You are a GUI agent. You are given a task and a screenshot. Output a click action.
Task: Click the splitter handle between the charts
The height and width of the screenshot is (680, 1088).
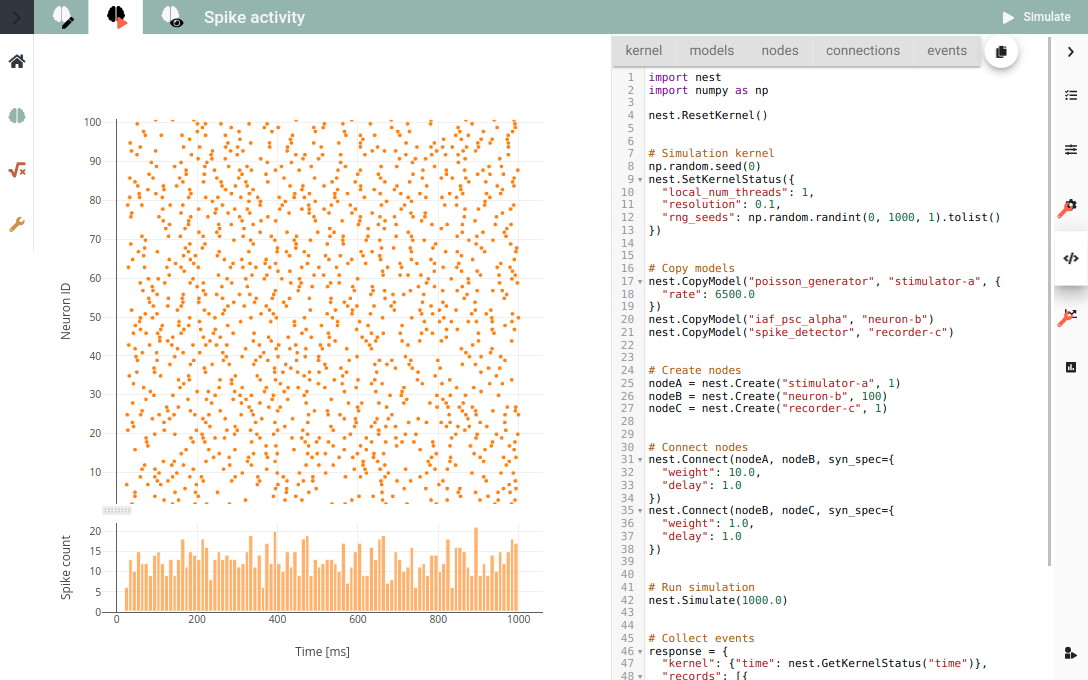click(x=117, y=510)
